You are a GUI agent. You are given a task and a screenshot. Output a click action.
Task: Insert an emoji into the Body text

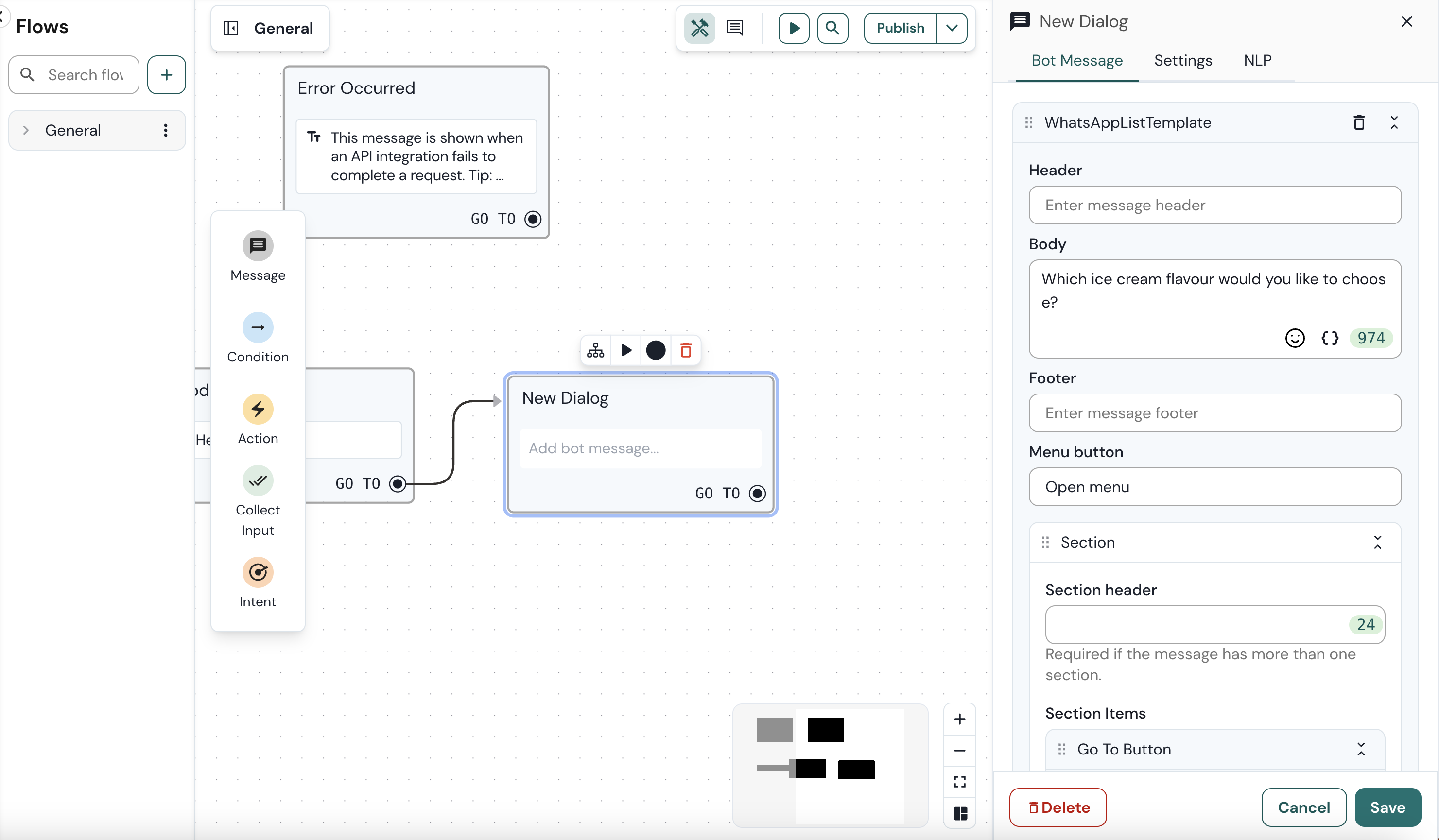[x=1295, y=338]
